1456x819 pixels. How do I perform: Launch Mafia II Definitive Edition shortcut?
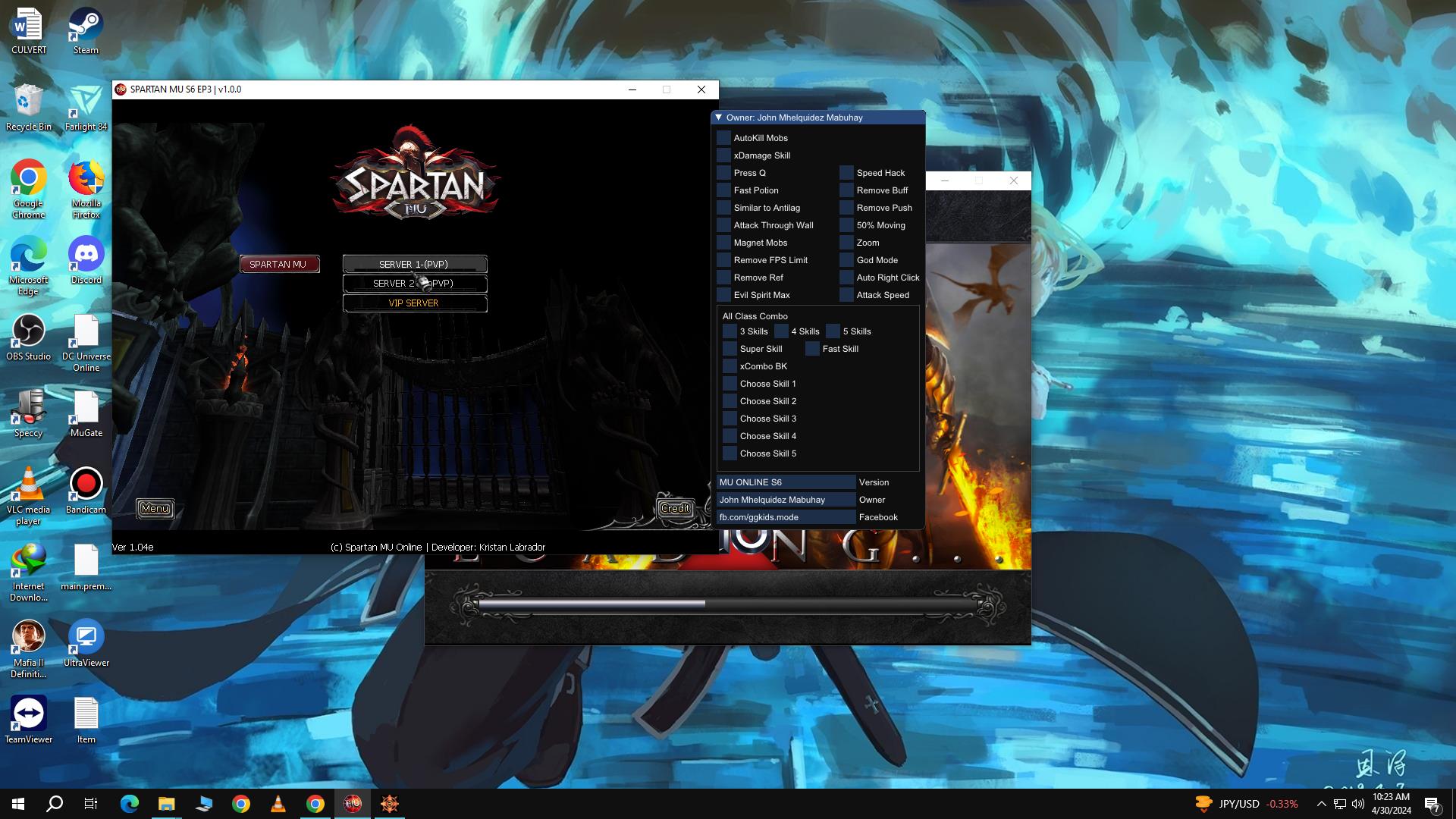29,649
